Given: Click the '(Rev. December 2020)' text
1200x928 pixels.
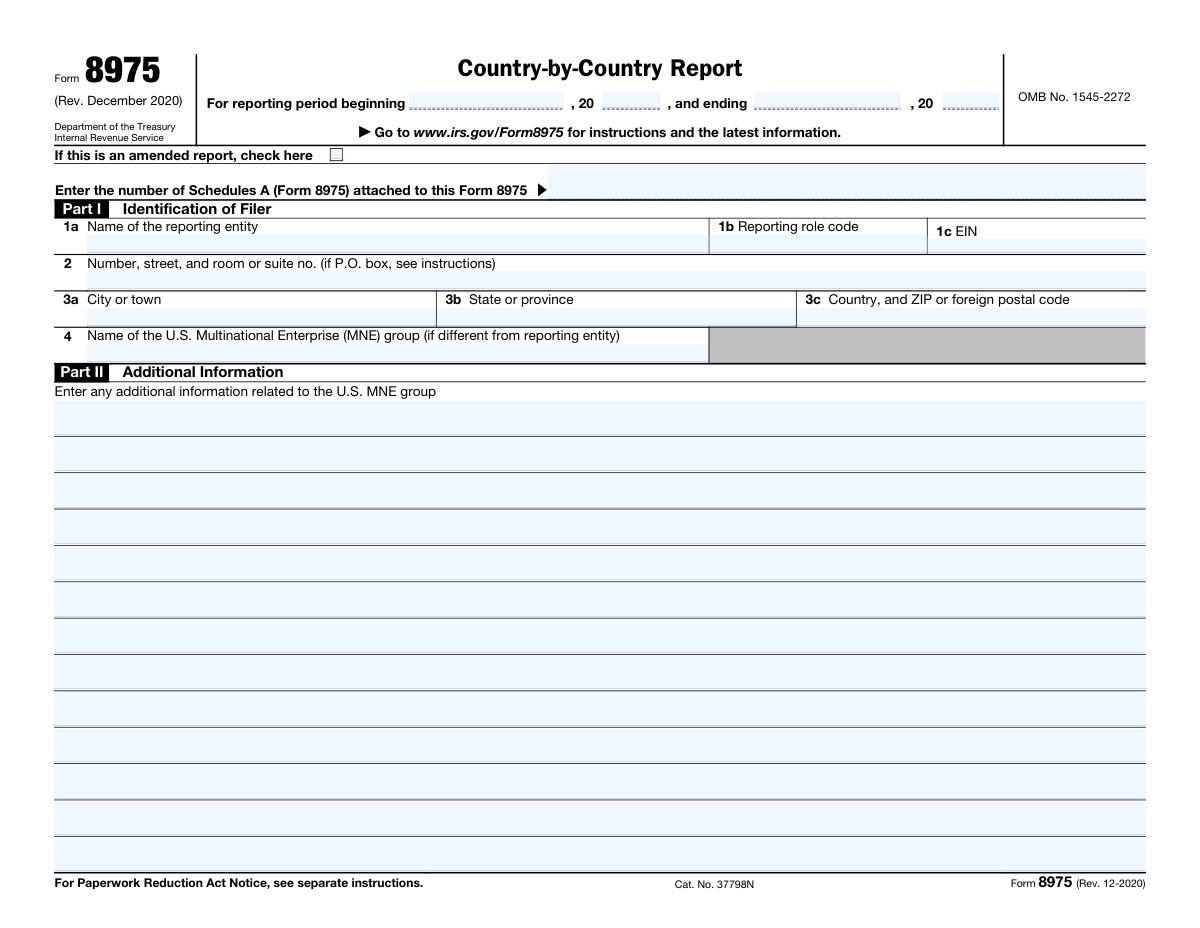Looking at the screenshot, I should click(x=119, y=101).
